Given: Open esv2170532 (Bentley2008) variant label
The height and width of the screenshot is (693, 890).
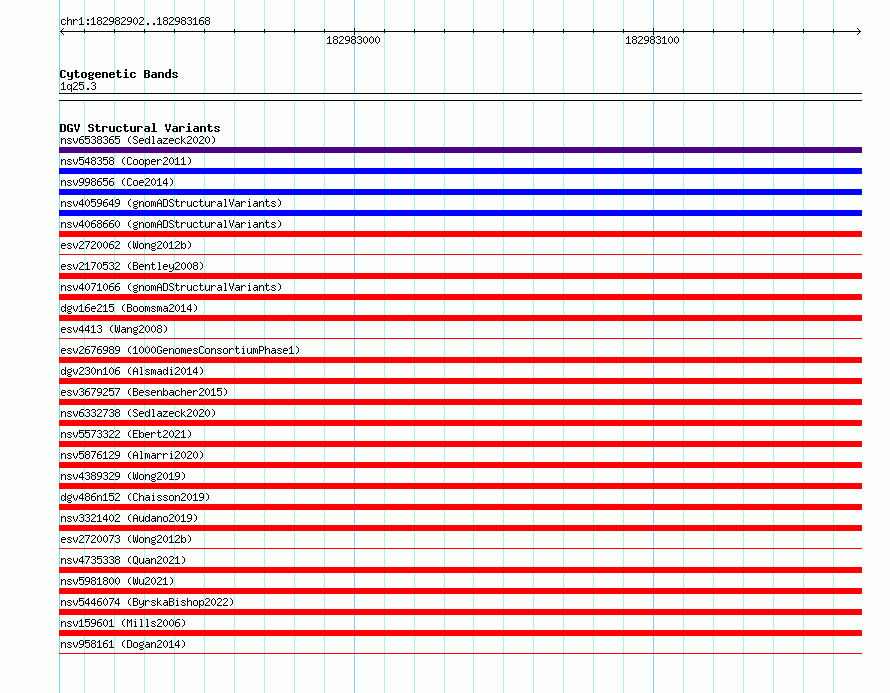Looking at the screenshot, I should click(x=132, y=266).
